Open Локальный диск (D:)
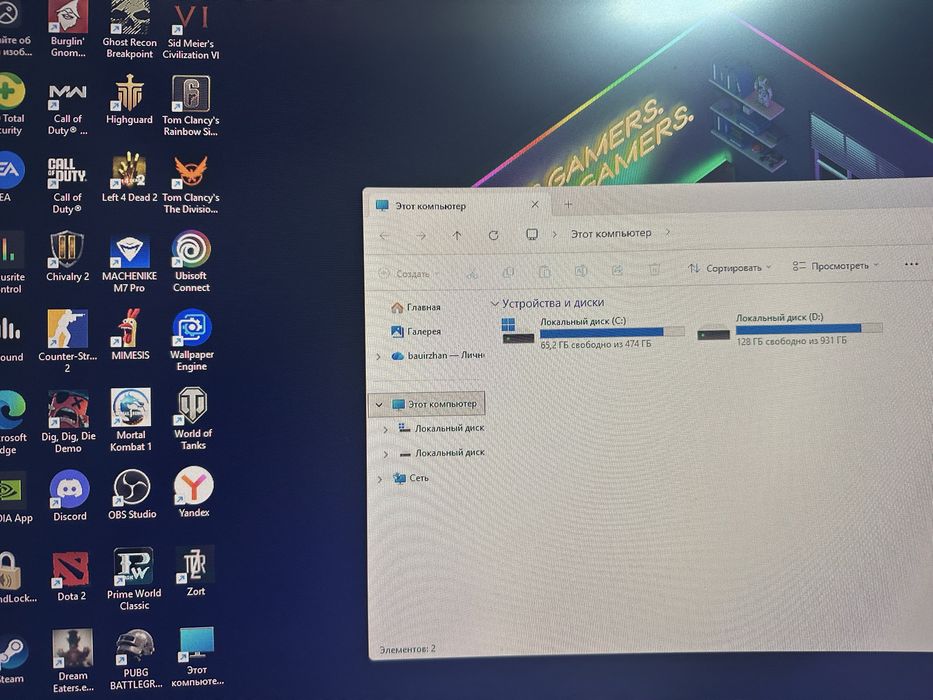 tap(789, 329)
